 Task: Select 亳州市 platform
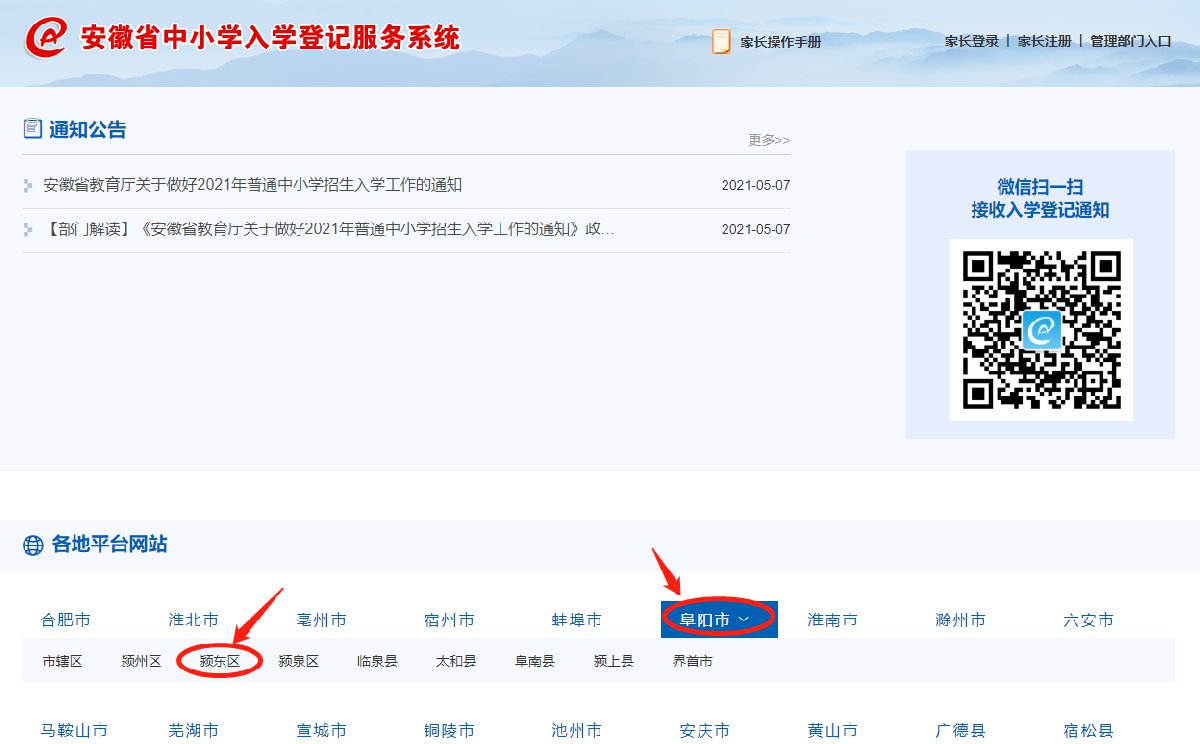pyautogui.click(x=322, y=620)
